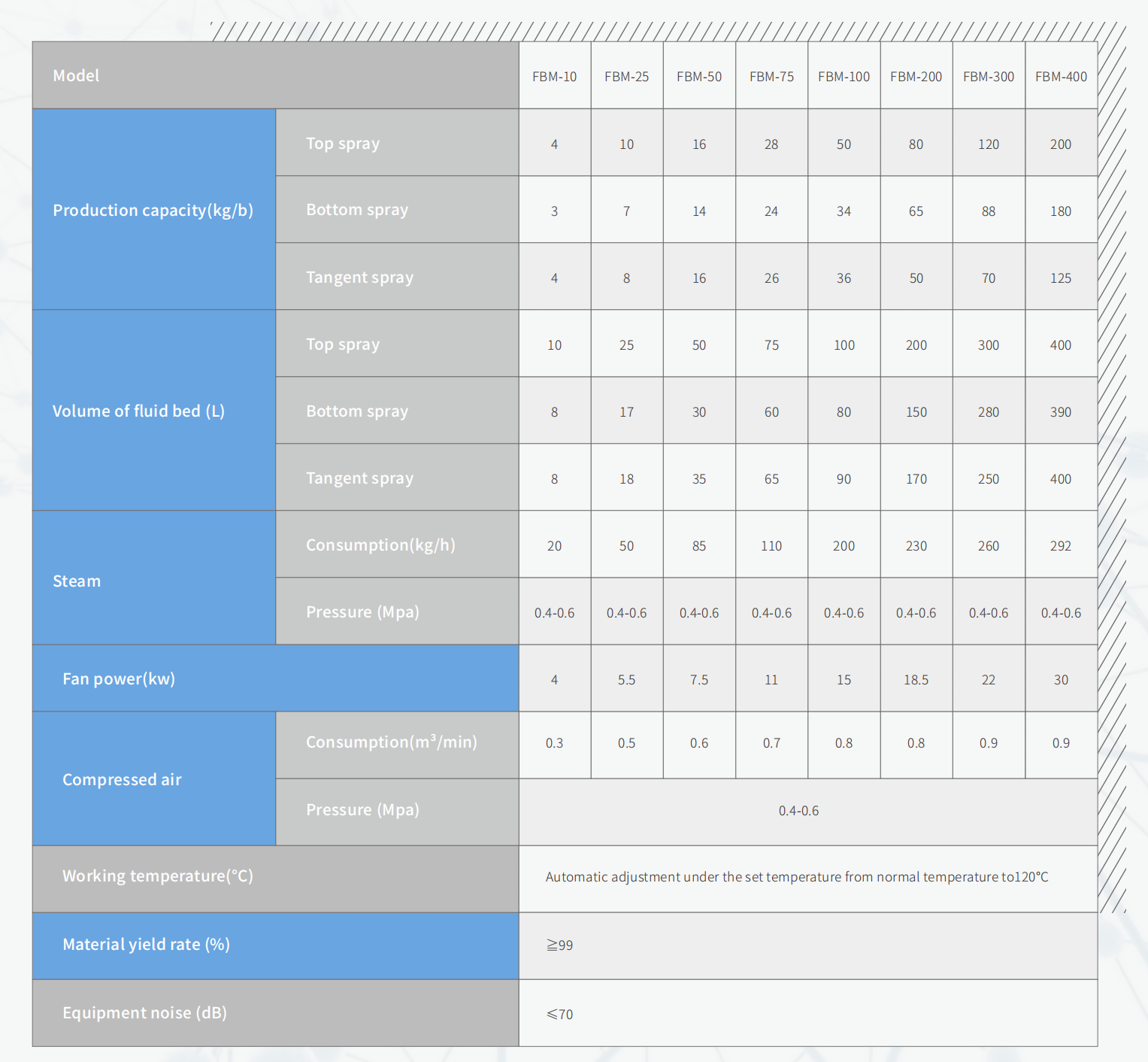Select the FBM-25 column header
Viewport: 1148px width, 1062px height.
click(627, 76)
